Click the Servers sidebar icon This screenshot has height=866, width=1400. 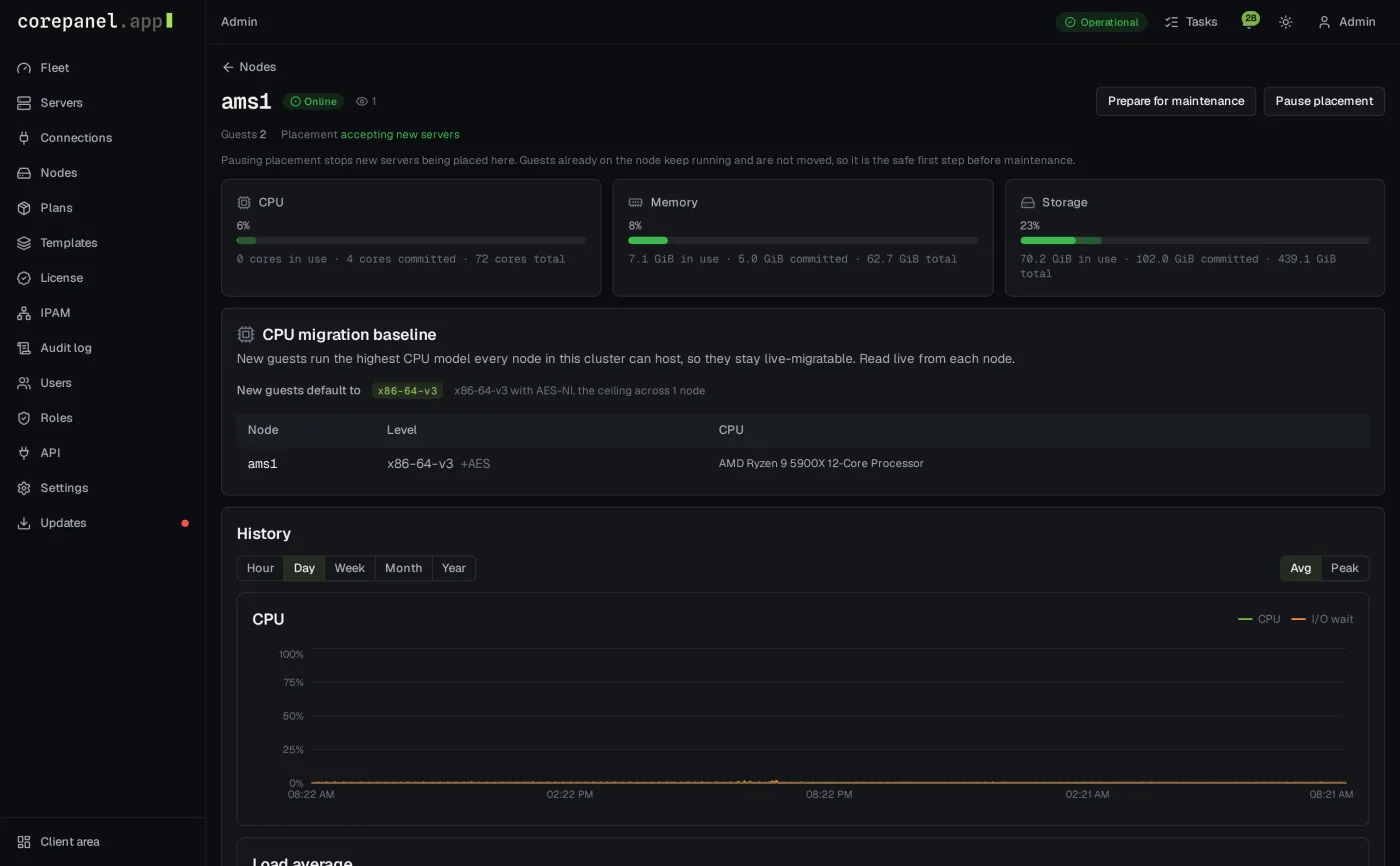(24, 103)
